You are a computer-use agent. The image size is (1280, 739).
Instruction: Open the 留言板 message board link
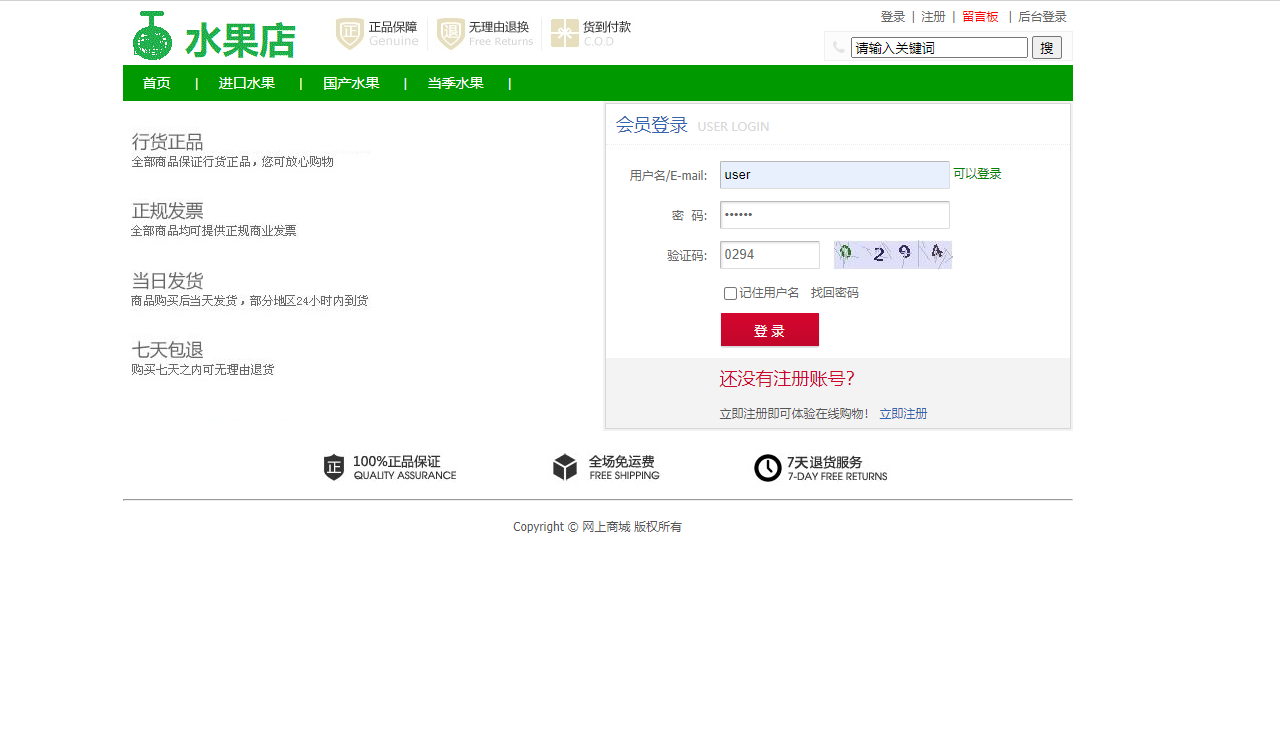(980, 16)
